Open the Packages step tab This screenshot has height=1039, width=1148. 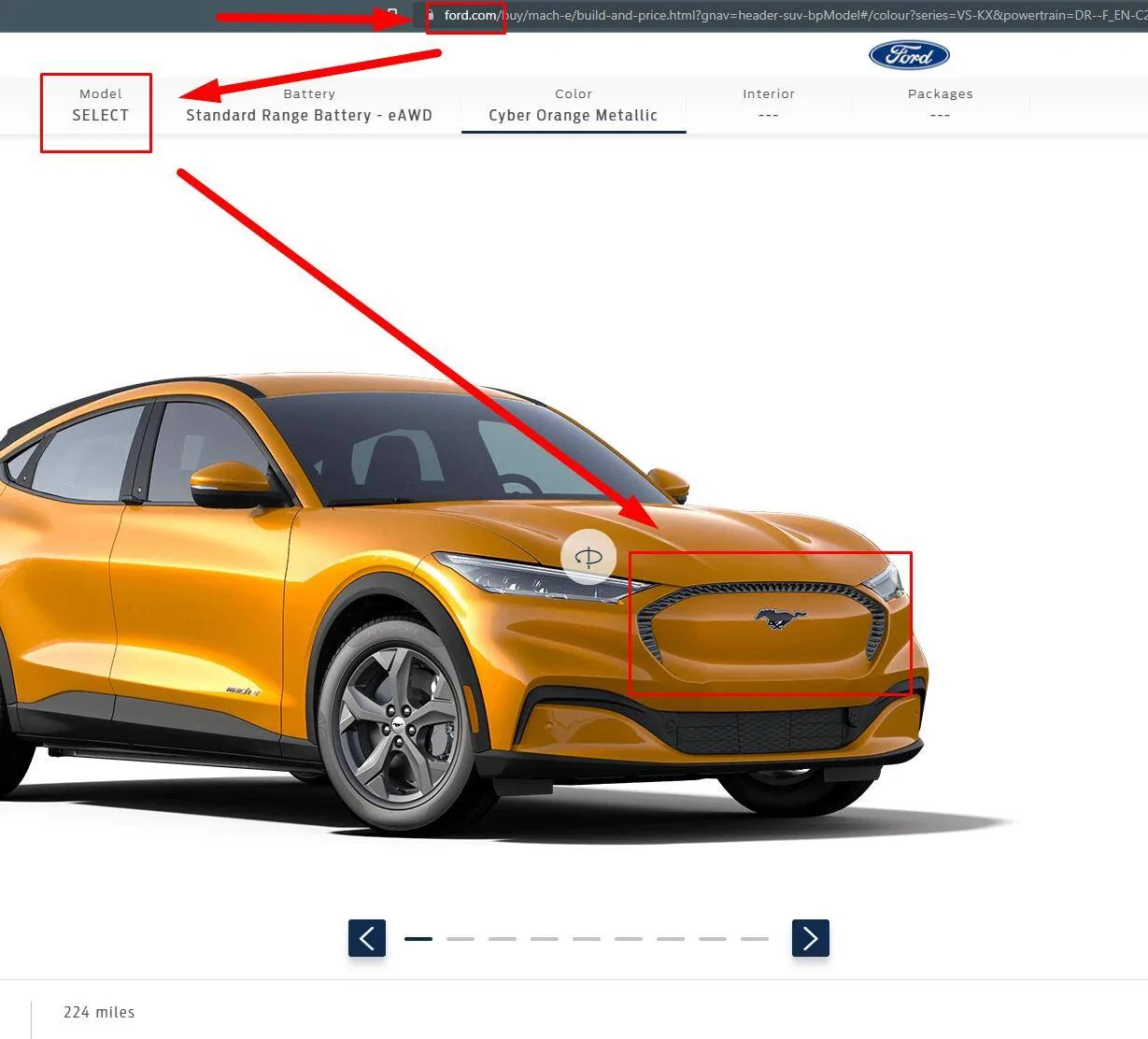[940, 106]
